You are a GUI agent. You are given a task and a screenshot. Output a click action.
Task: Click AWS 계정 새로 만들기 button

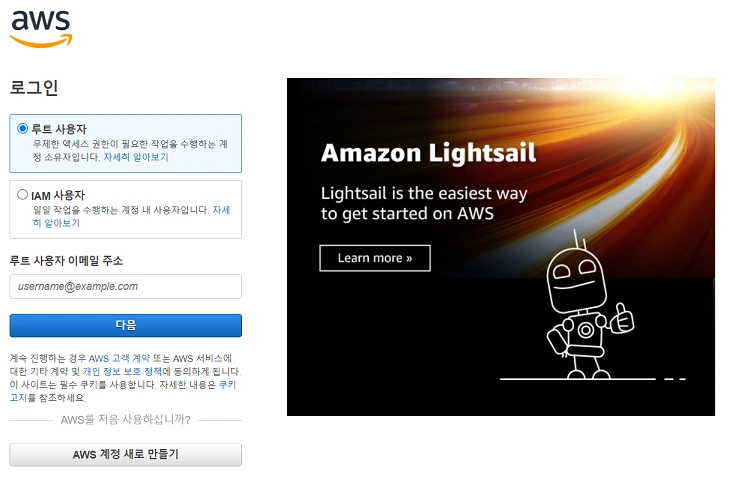pos(126,454)
